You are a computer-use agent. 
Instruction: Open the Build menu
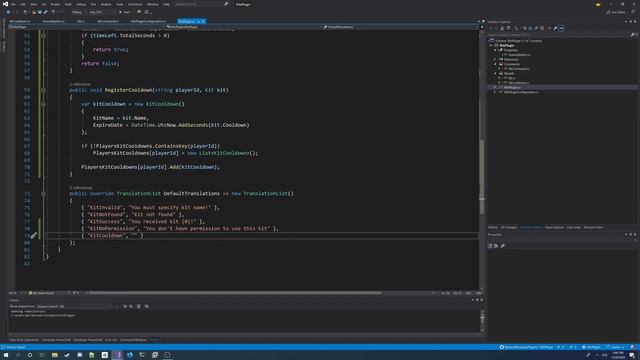coord(67,4)
